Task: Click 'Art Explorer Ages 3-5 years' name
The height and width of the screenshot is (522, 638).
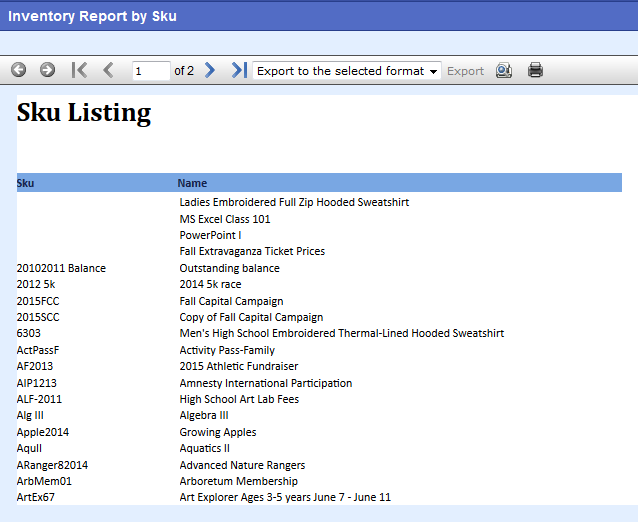Action: [x=285, y=497]
